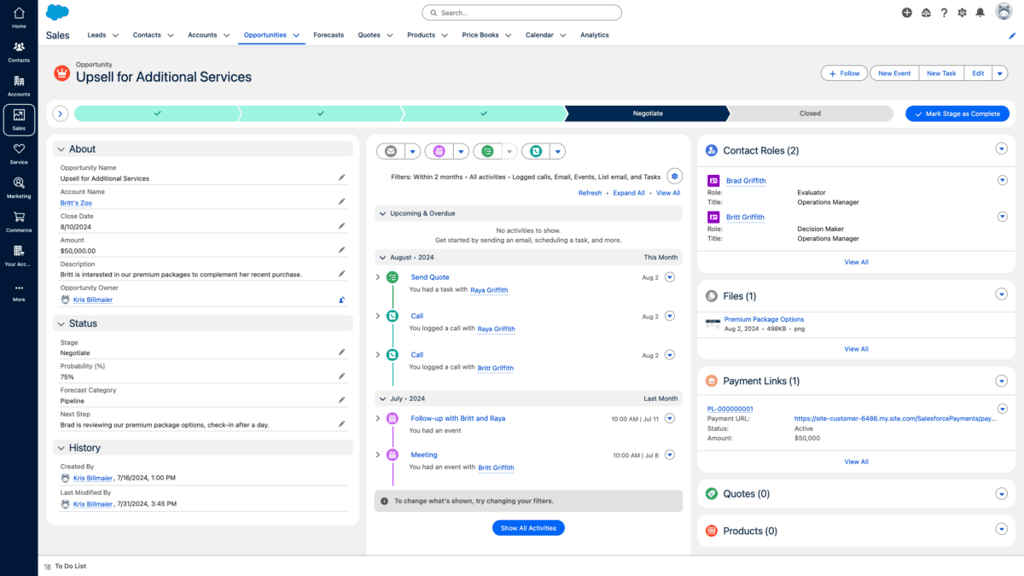
Task: Open the Leads tab dropdown arrow
Action: click(115, 35)
